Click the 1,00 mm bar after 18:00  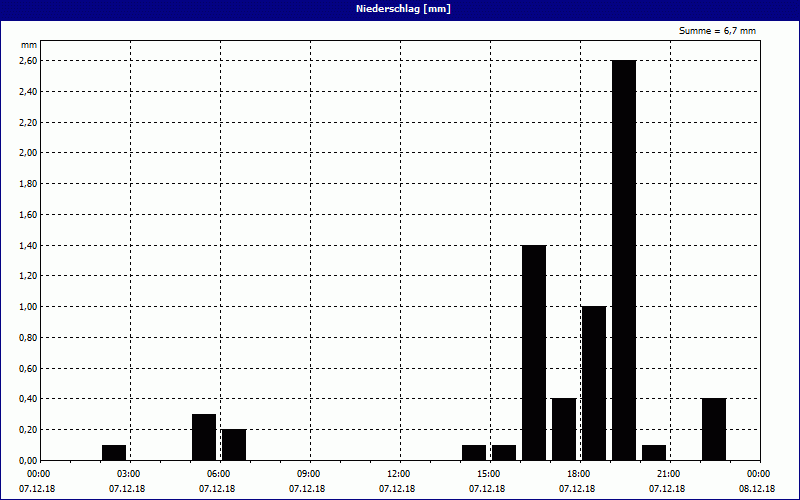point(594,383)
